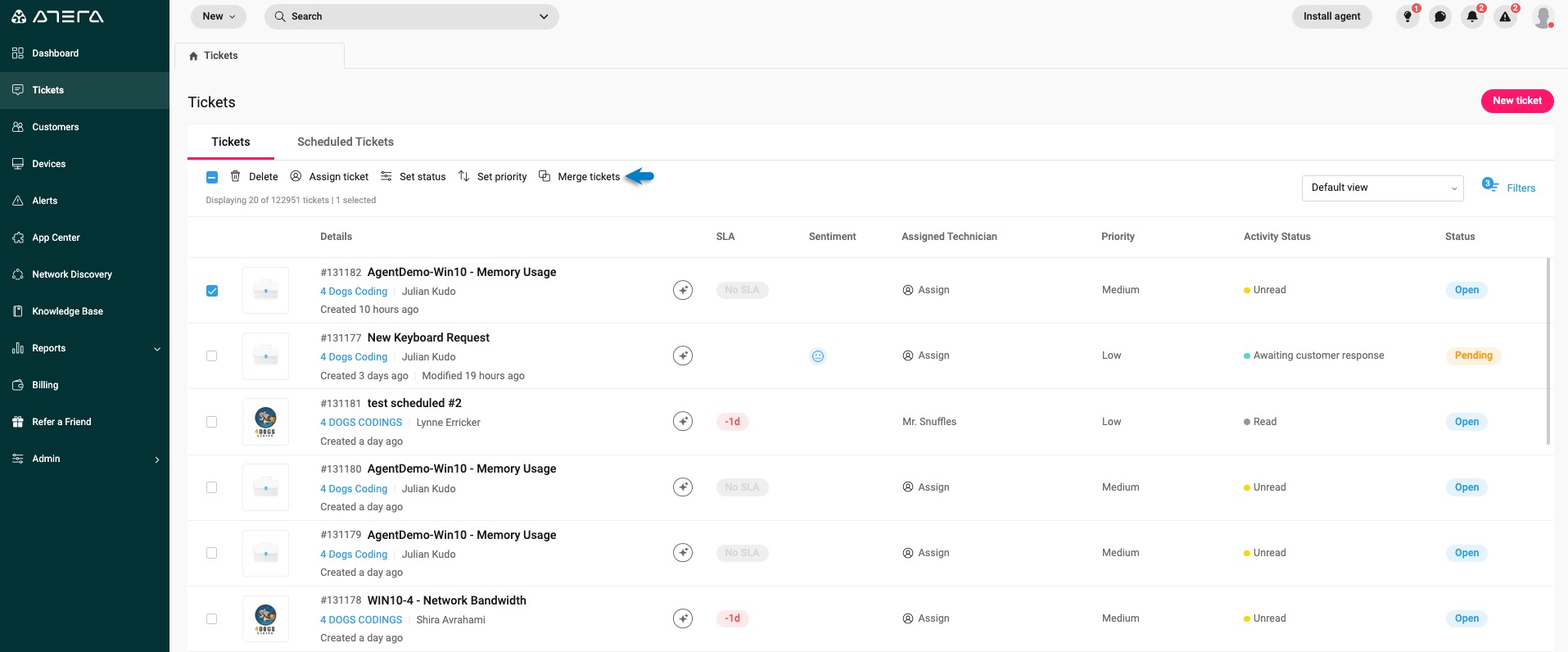Click the search magnifier icon
Screen dimensions: 1568x652
pyautogui.click(x=280, y=16)
